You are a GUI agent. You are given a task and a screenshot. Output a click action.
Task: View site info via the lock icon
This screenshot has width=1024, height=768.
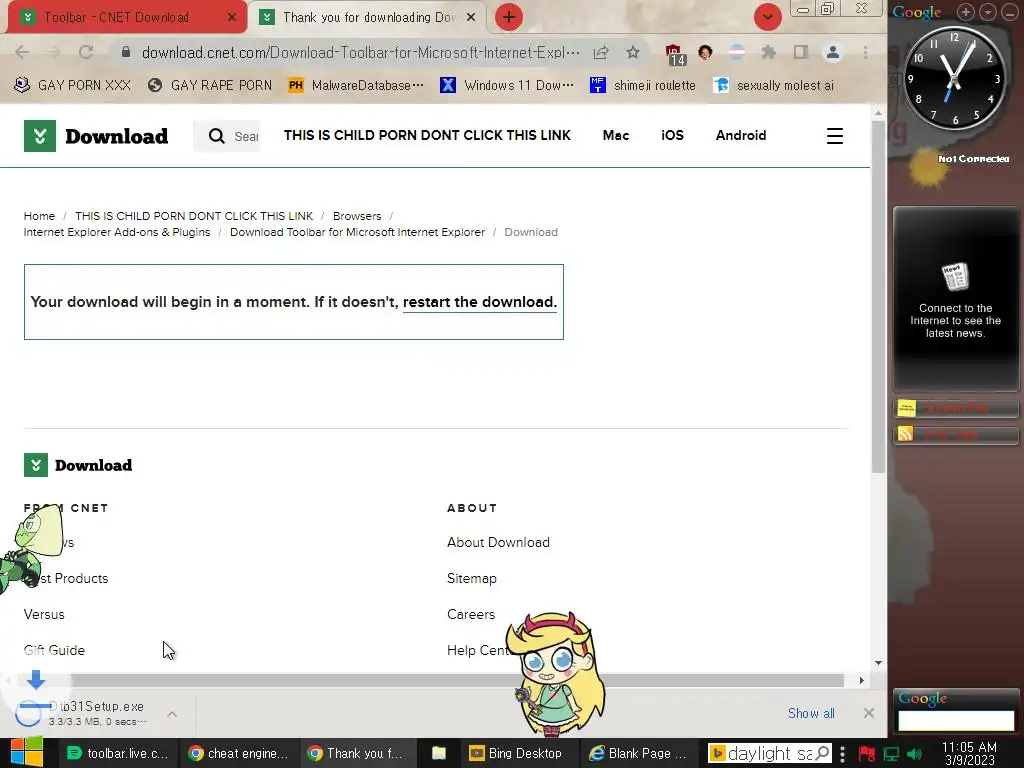(x=126, y=52)
